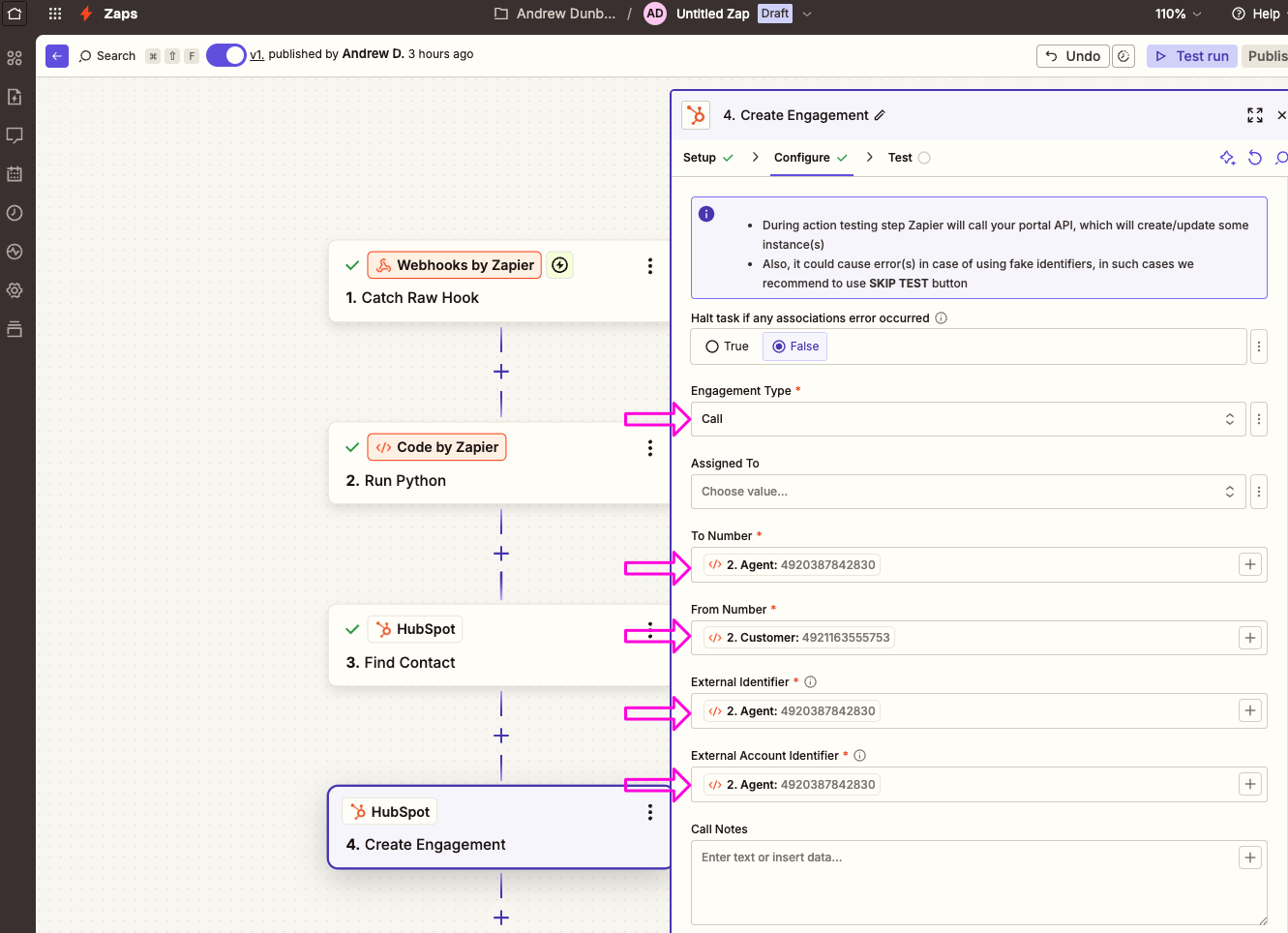Select the True radio option
The image size is (1288, 933).
[x=728, y=346]
